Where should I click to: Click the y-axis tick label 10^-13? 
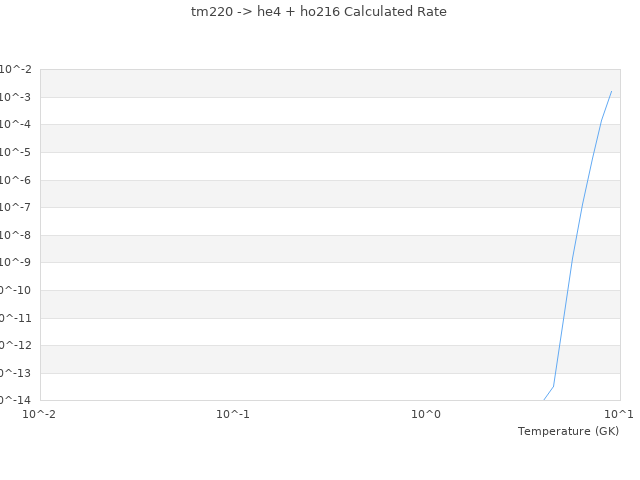click(14, 373)
